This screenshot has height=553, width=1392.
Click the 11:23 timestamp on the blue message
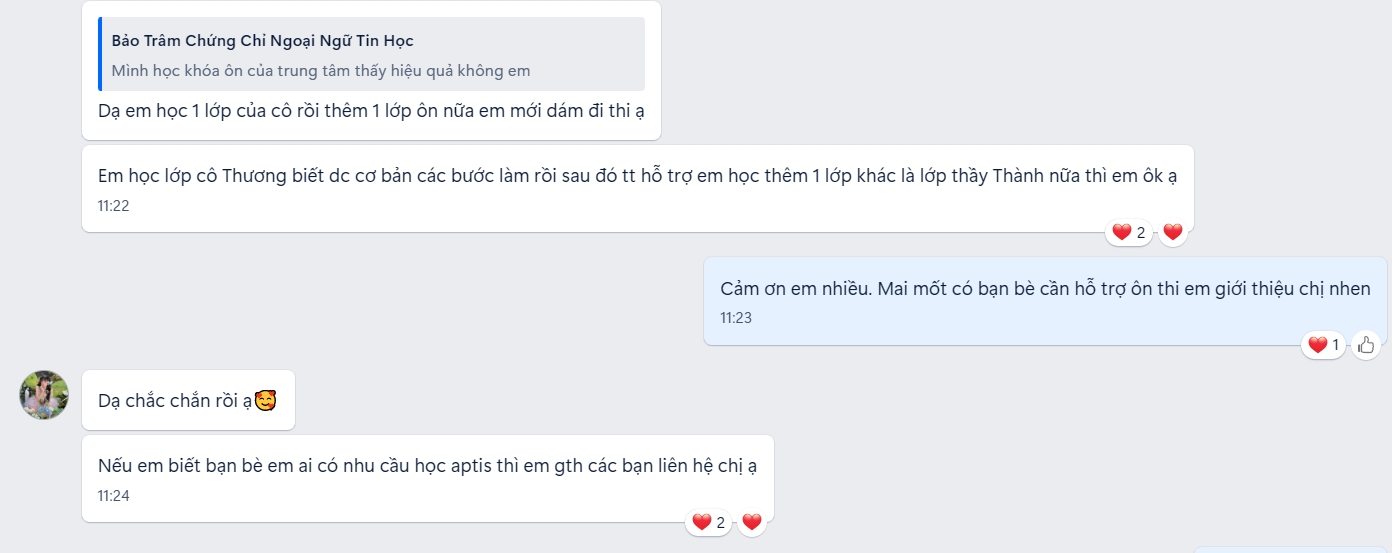(736, 318)
